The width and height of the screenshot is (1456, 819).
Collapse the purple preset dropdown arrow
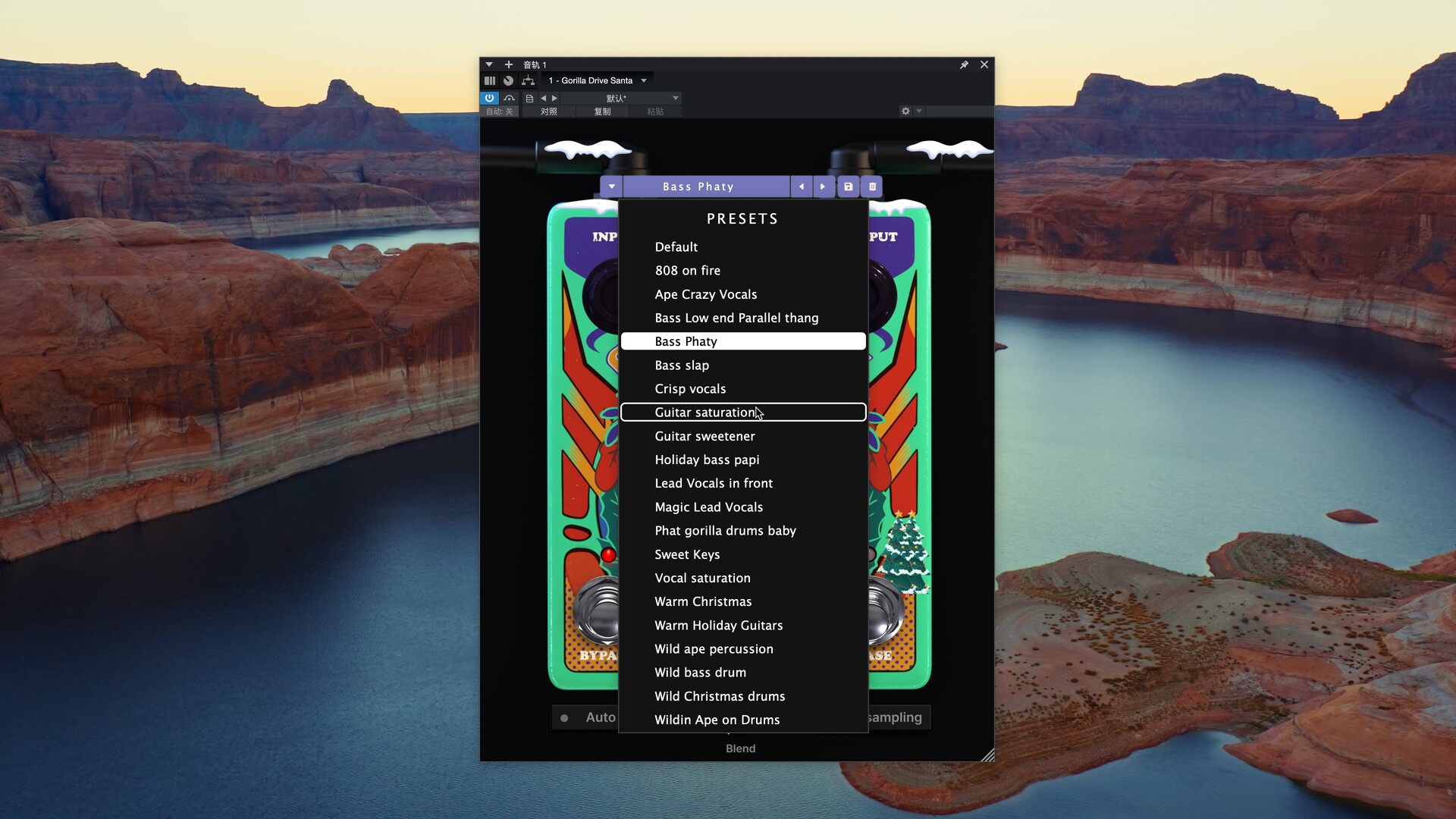[611, 187]
